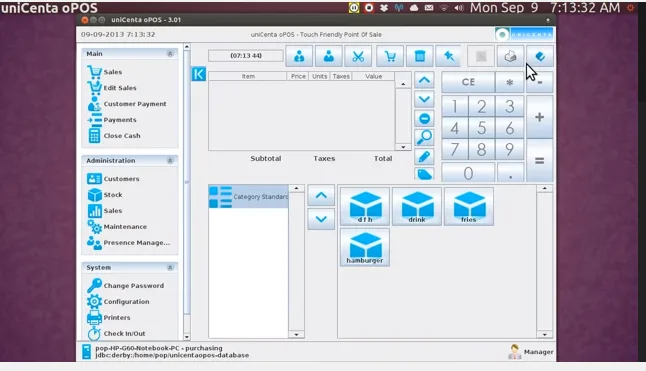Click the single-person customer toolbar icon
The image size is (646, 371).
[x=329, y=56]
